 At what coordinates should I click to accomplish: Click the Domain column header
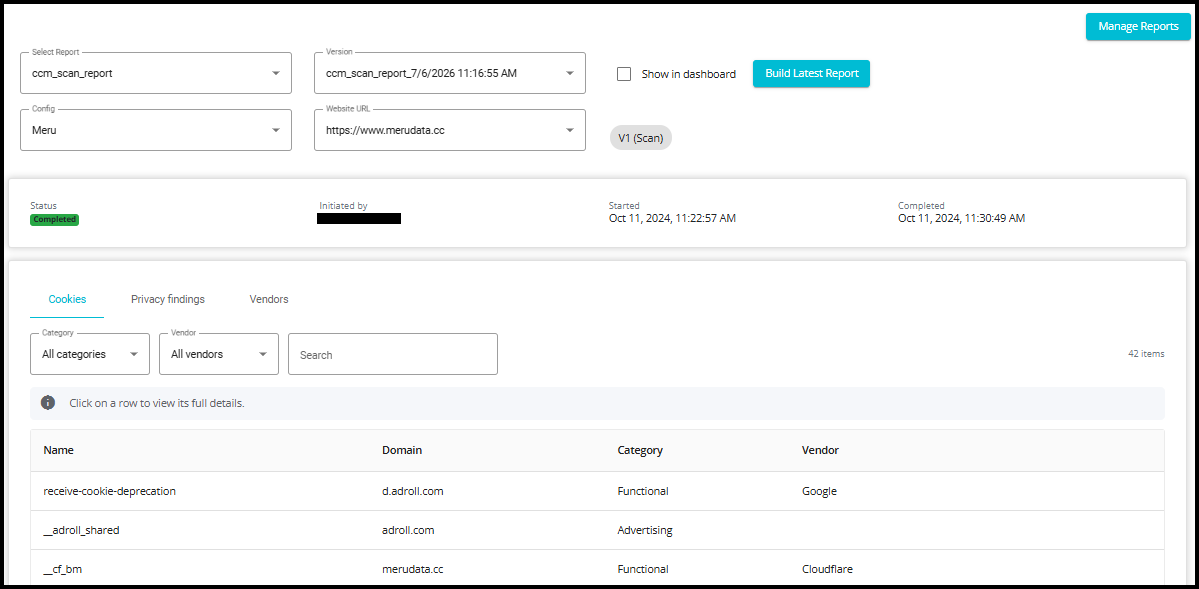tap(402, 451)
